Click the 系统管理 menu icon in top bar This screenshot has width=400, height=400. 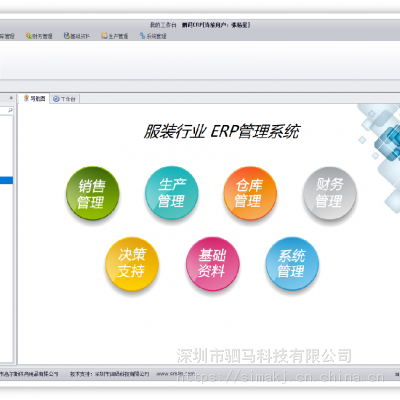142,36
